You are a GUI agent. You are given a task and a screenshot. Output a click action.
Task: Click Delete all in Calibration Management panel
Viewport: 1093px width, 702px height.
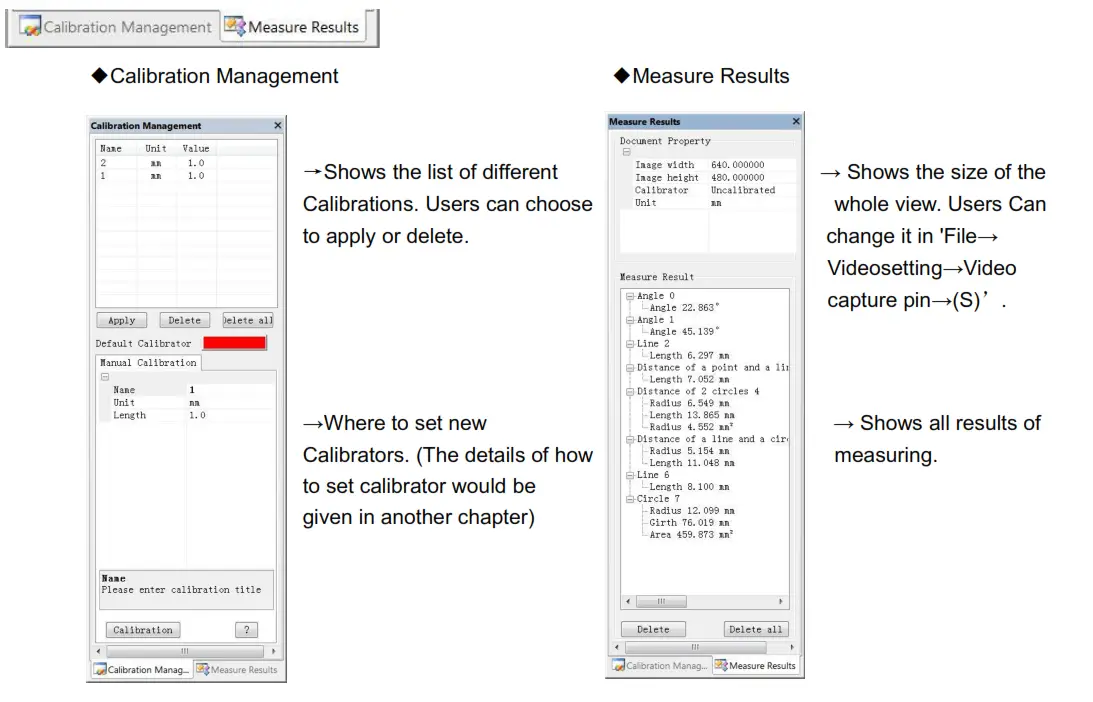pyautogui.click(x=247, y=320)
